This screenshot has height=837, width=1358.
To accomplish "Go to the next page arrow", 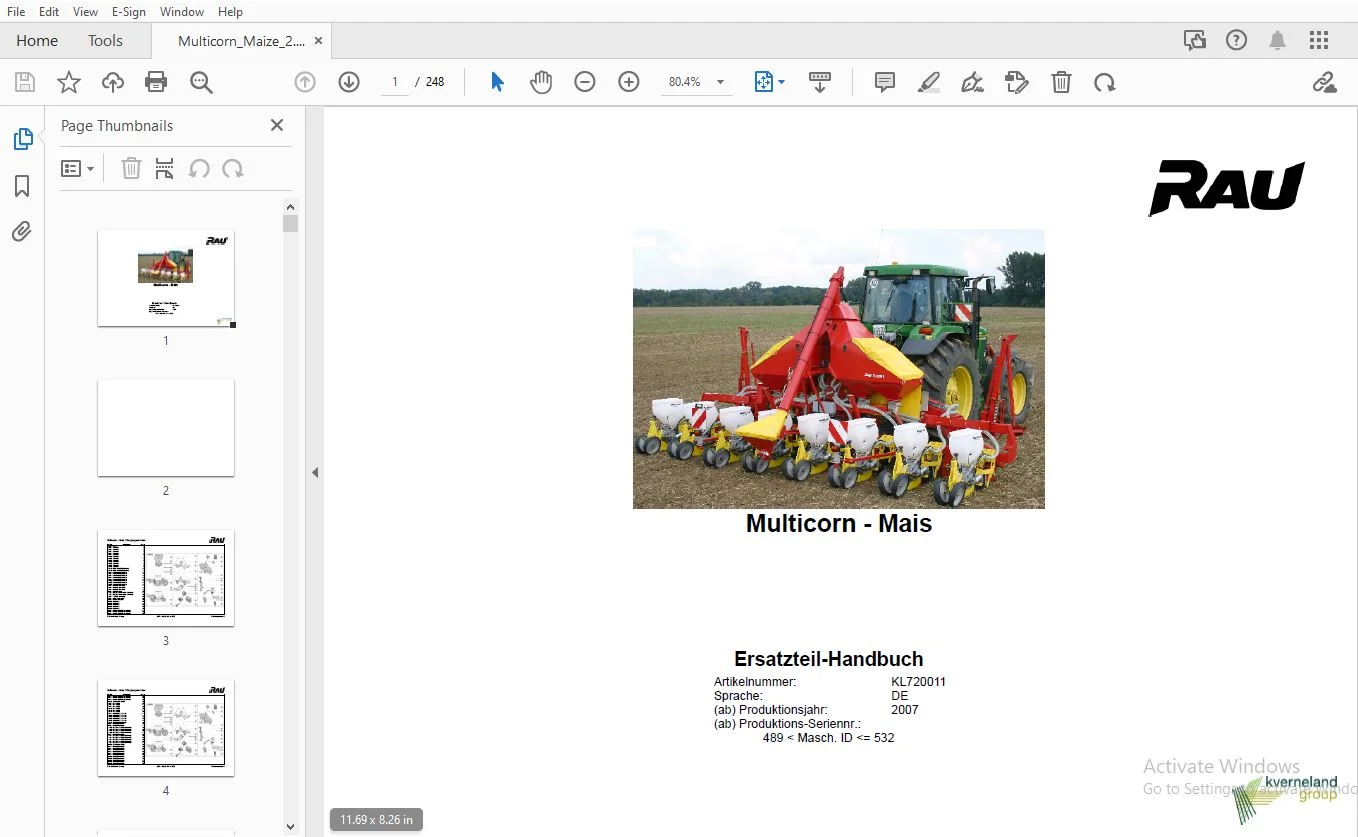I will (349, 82).
